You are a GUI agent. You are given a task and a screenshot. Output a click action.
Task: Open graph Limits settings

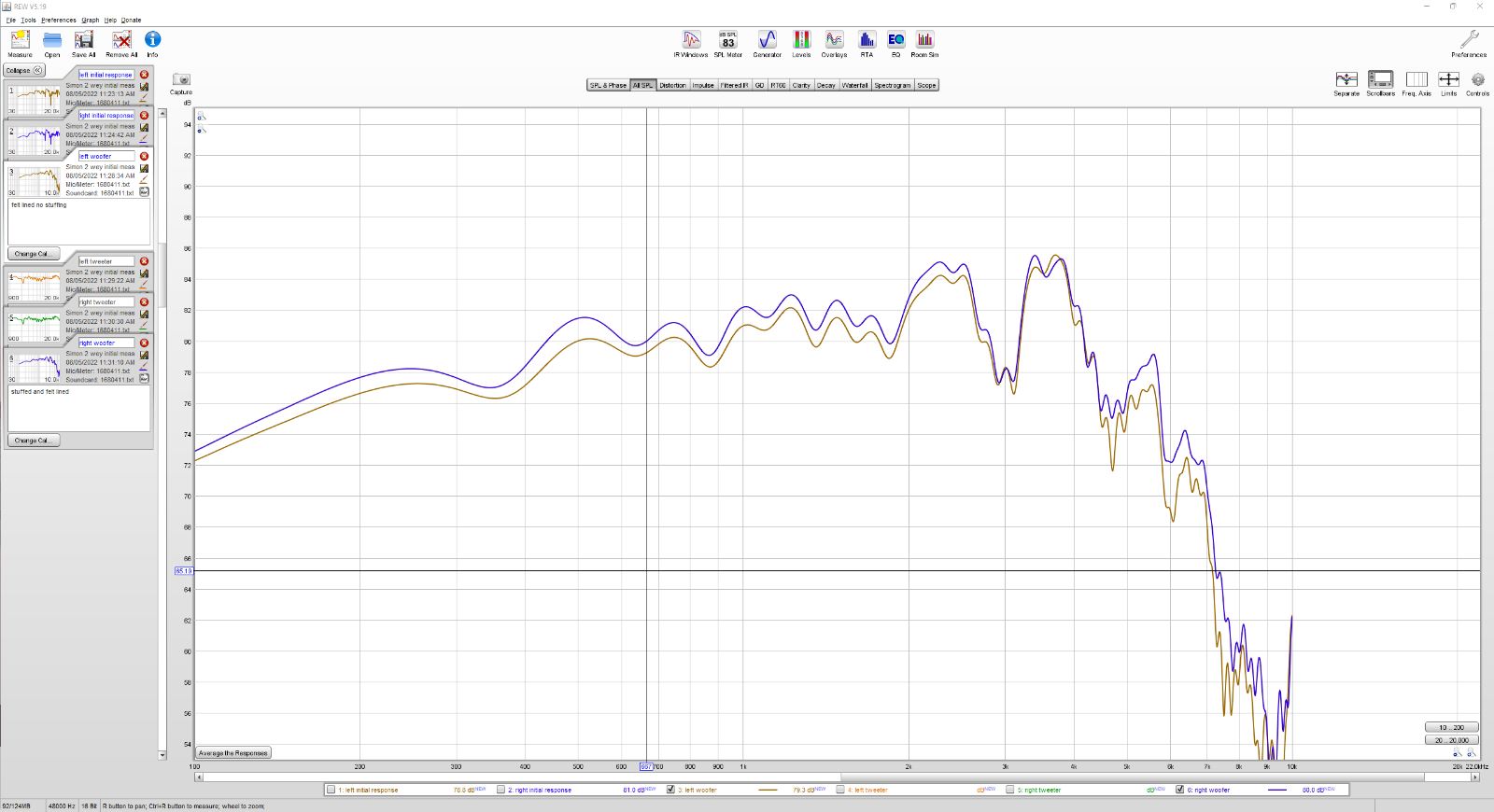click(x=1448, y=83)
